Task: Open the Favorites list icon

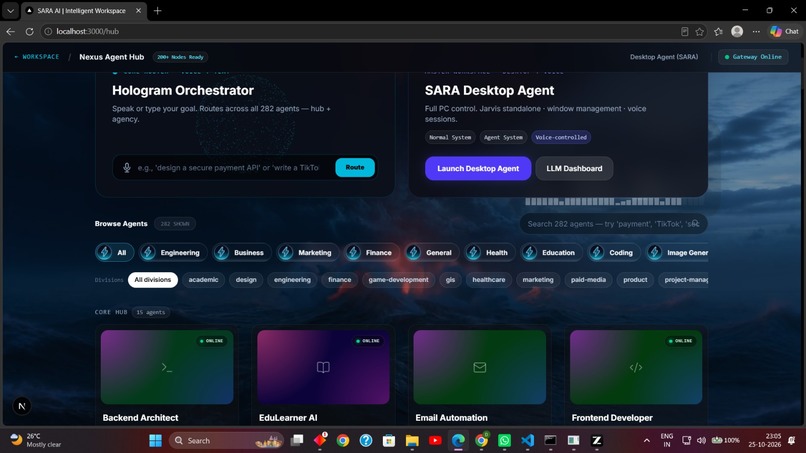Action: tap(719, 32)
